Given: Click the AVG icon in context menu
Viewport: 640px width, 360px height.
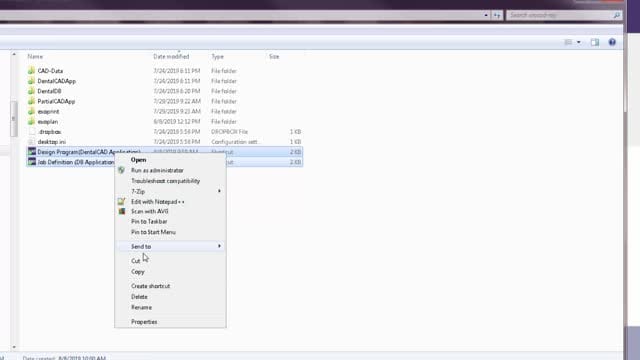Looking at the screenshot, I should click(x=121, y=211).
